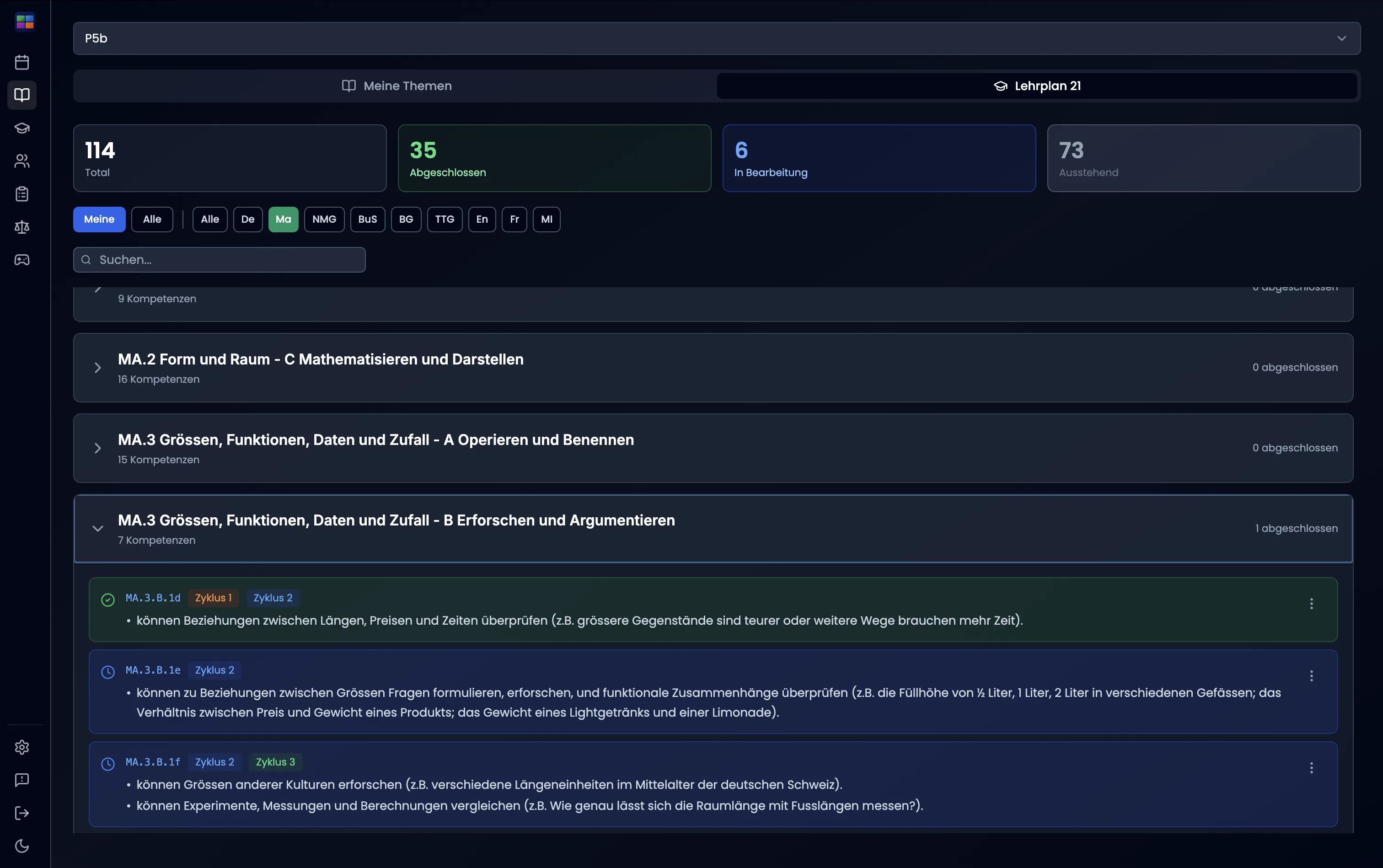The height and width of the screenshot is (868, 1383).
Task: Filter by subject En
Action: point(482,220)
